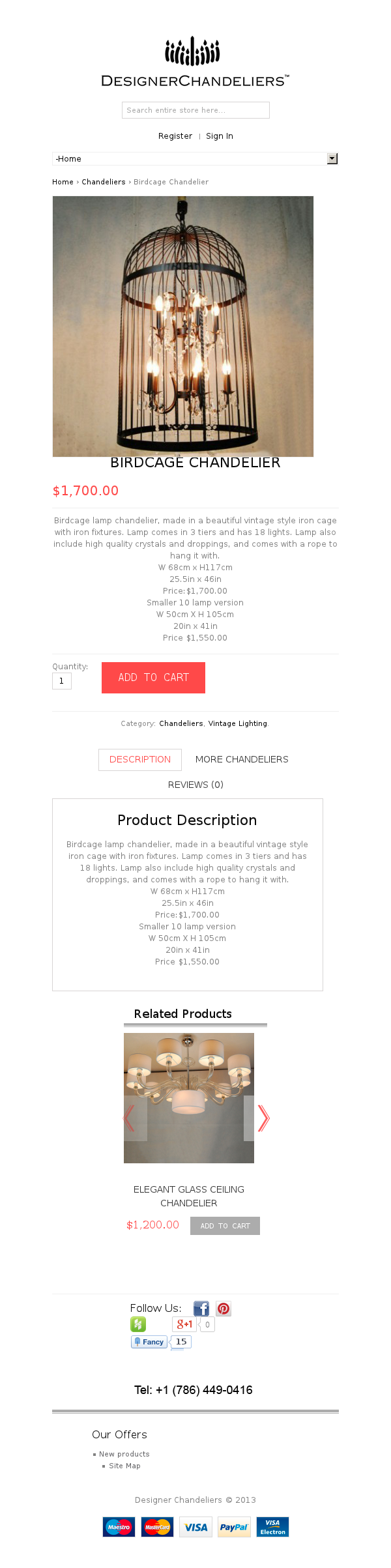Viewport: 391px width, 1568px height.
Task: Open the Vintage Lighting category link
Action: (237, 723)
